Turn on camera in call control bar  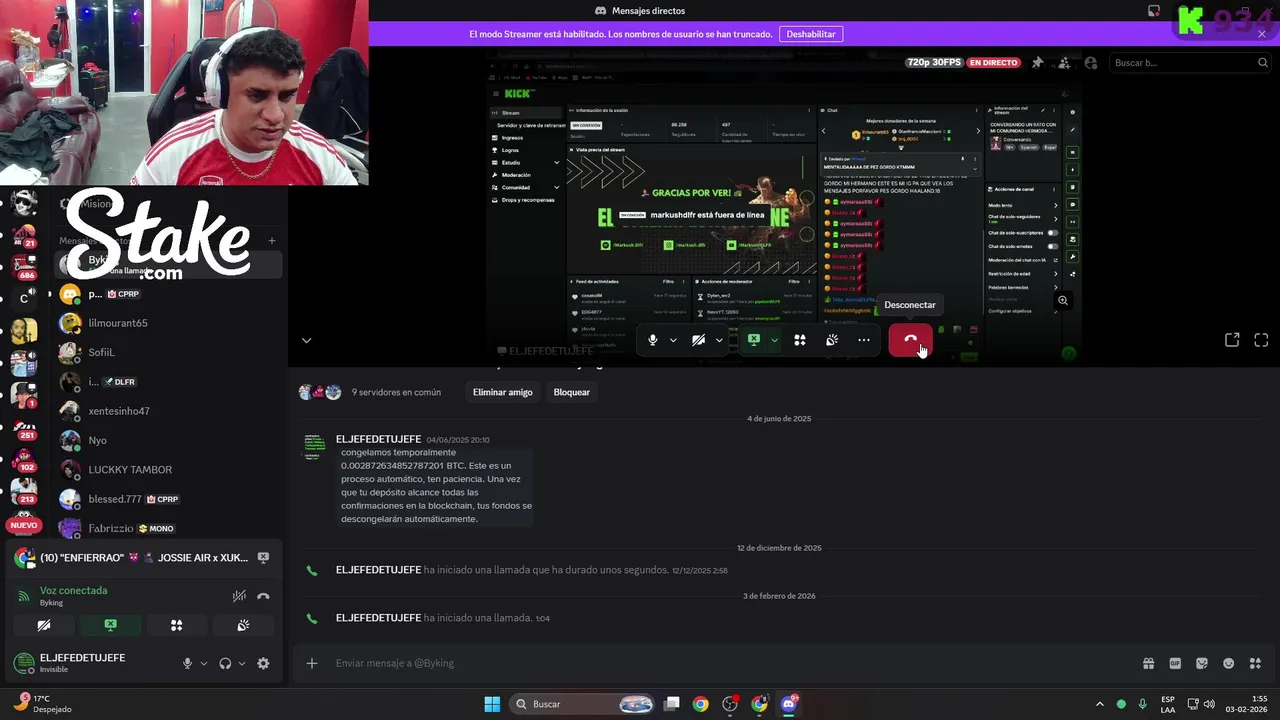coord(698,340)
